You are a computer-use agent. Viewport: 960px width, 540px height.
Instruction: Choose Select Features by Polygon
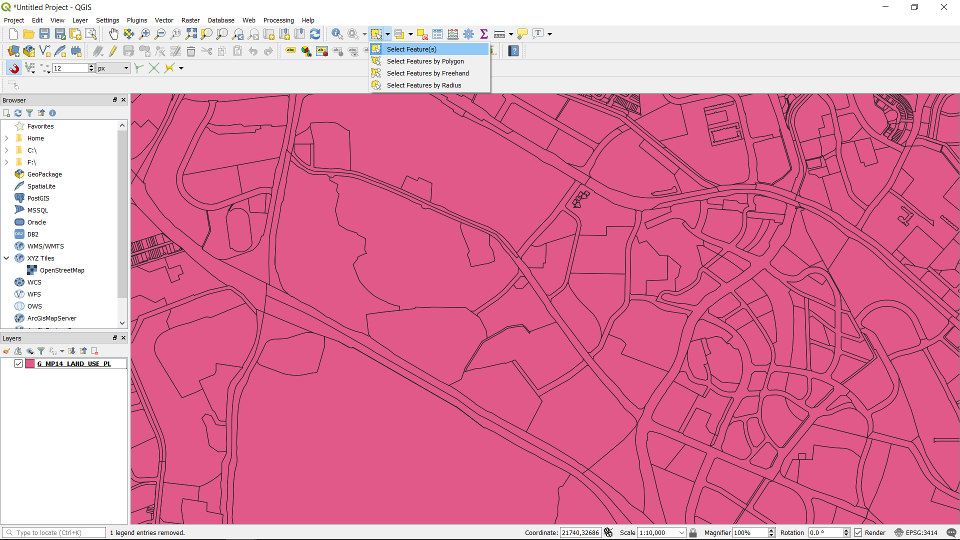(425, 61)
